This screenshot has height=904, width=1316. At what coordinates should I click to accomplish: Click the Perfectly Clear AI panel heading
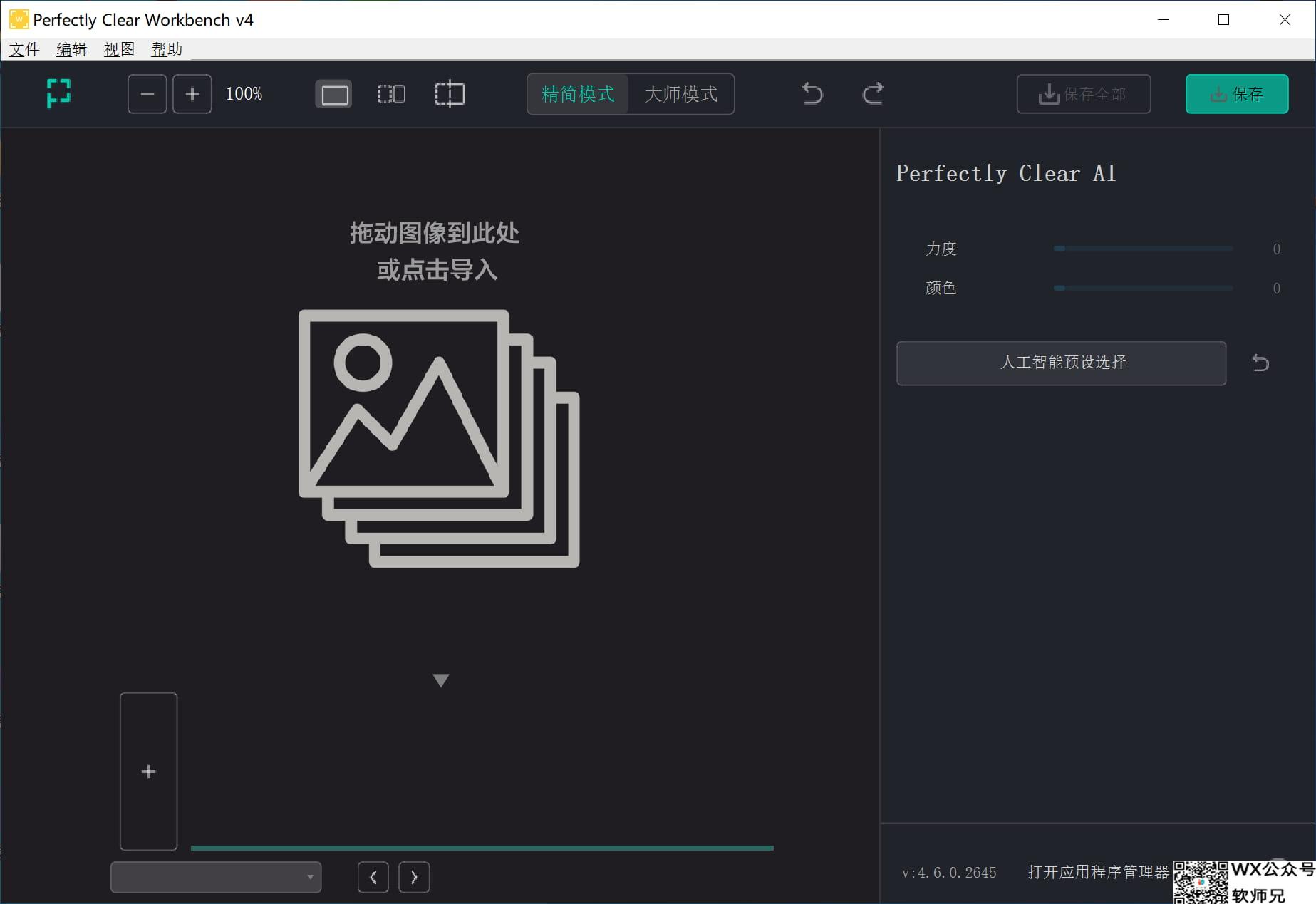click(1006, 173)
